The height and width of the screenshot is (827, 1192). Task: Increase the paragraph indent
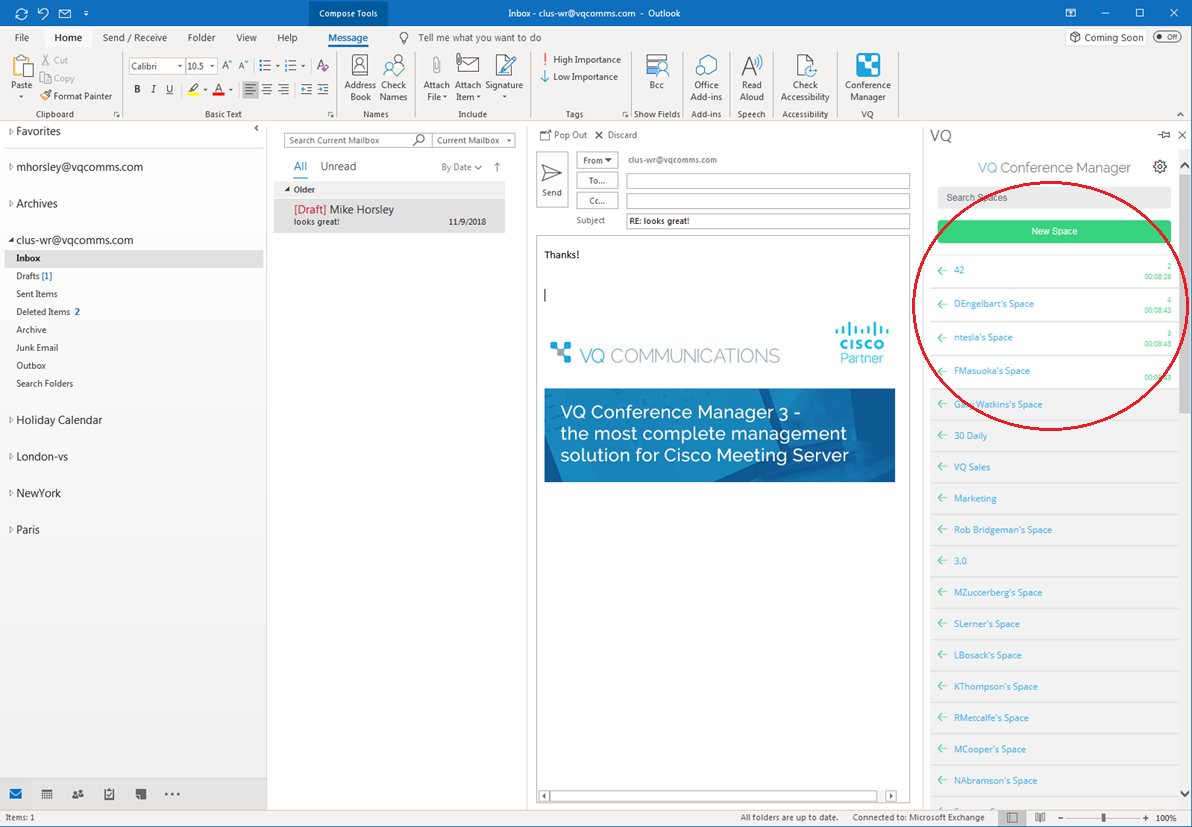[x=323, y=90]
